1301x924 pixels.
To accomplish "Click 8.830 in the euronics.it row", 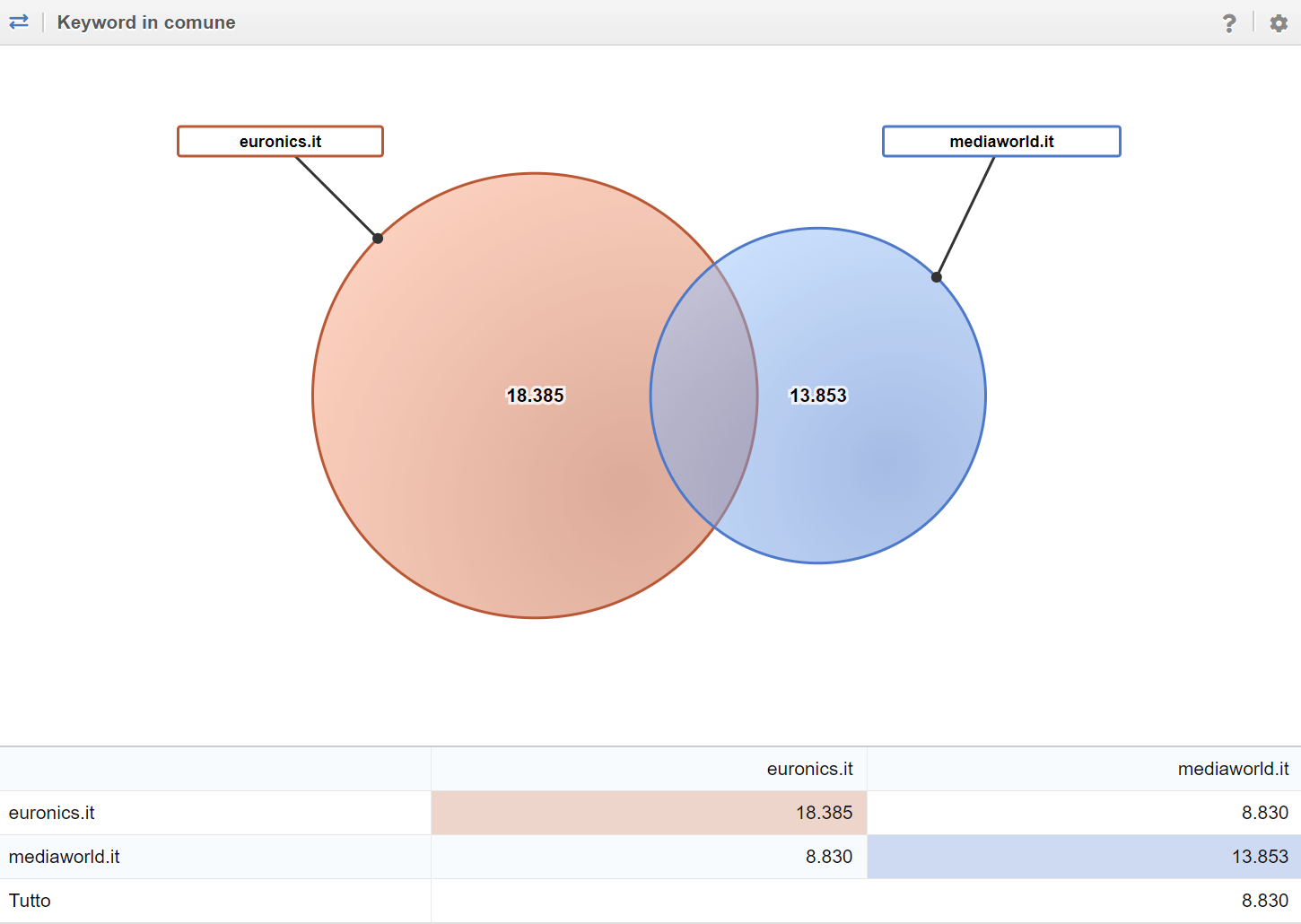I will (1264, 813).
